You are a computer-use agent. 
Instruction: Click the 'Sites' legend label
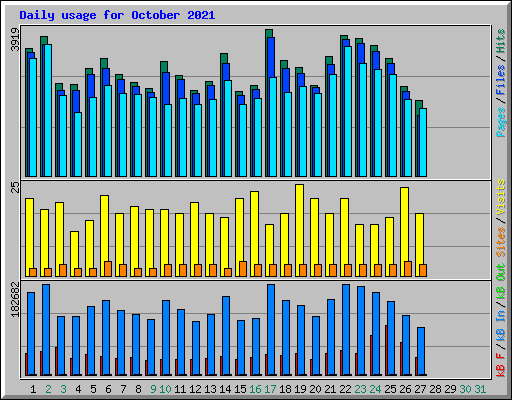(x=501, y=242)
